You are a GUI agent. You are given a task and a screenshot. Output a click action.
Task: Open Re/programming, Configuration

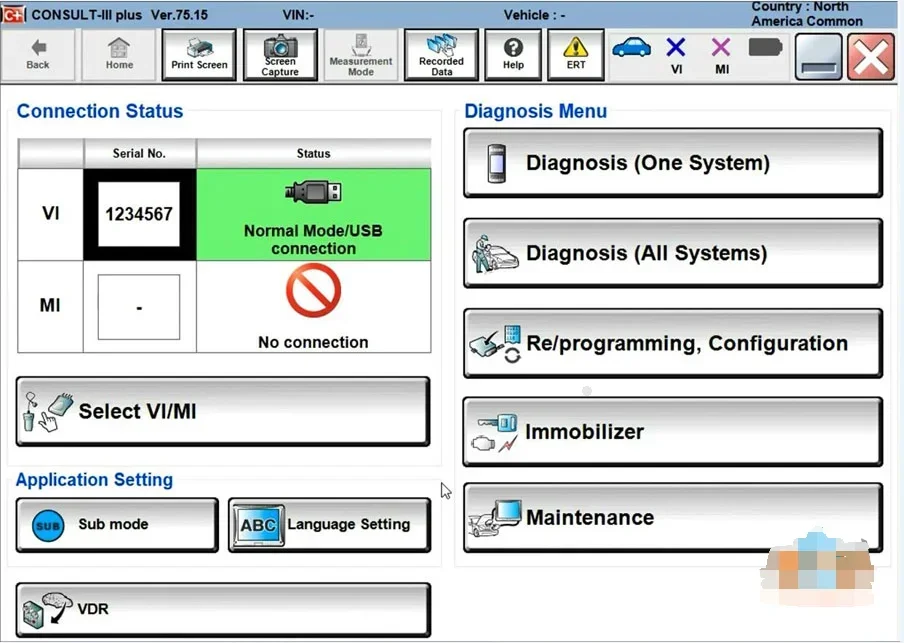[x=672, y=343]
